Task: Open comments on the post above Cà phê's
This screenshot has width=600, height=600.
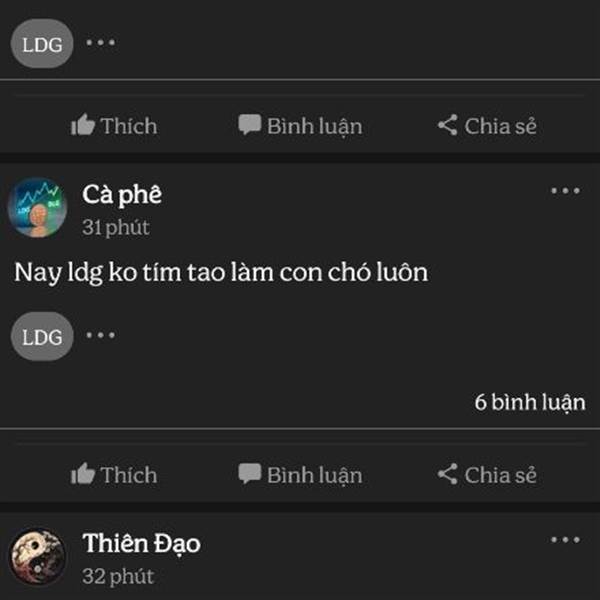Action: click(x=300, y=126)
